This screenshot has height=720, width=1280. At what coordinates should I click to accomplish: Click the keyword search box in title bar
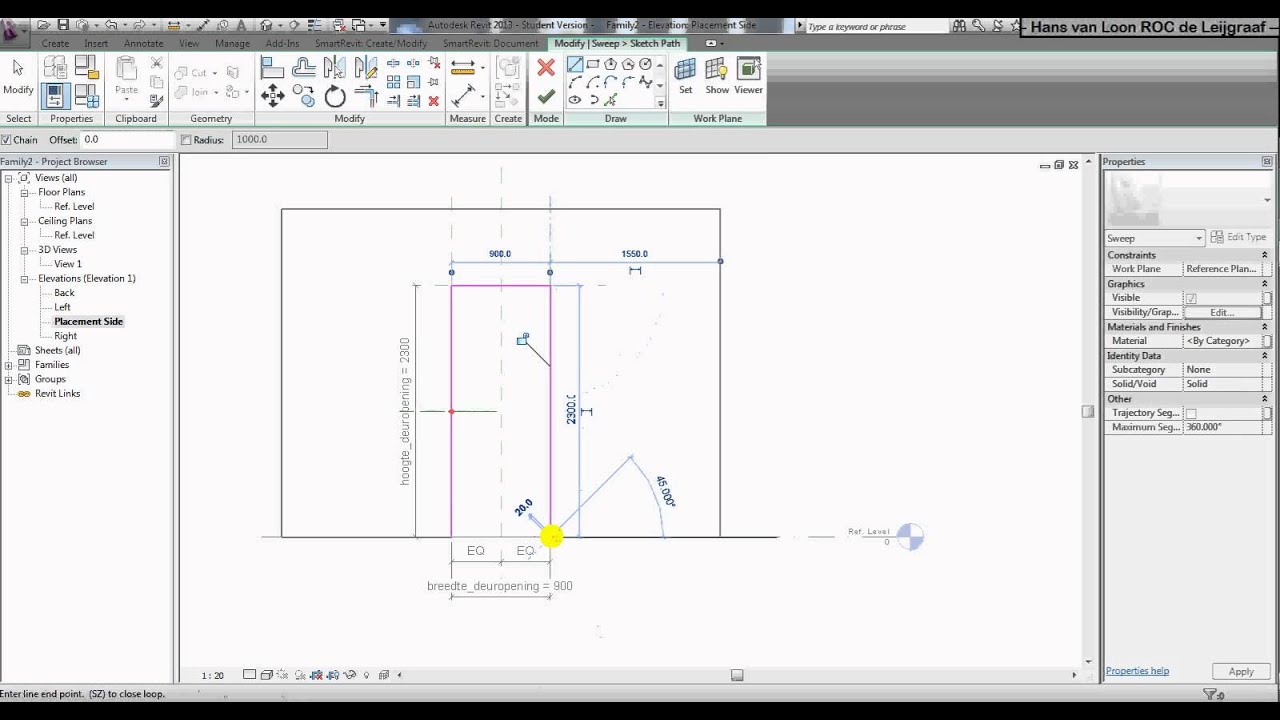coord(875,26)
